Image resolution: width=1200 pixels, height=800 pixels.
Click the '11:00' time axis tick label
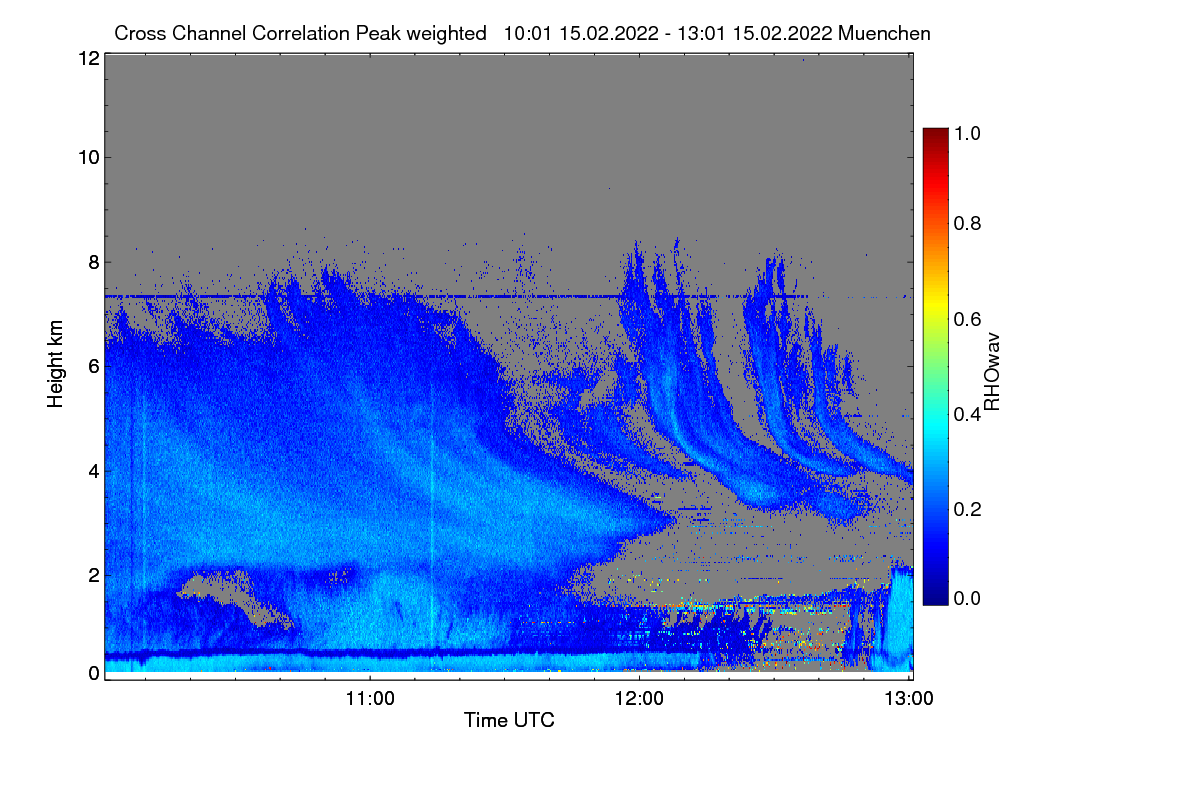pos(370,698)
